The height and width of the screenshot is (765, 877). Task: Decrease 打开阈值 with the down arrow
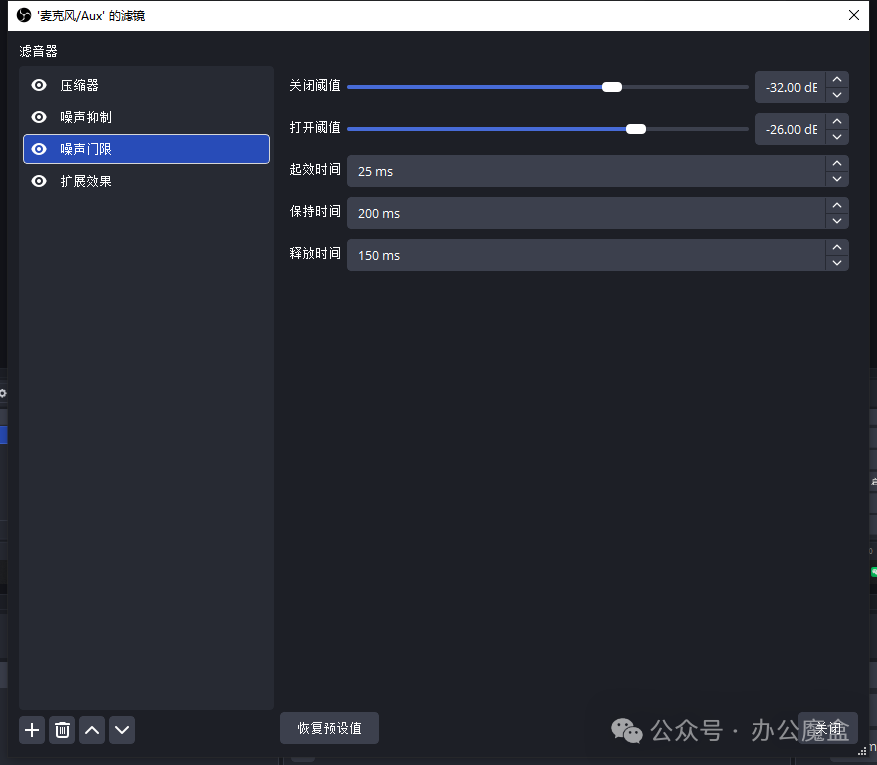click(x=837, y=137)
